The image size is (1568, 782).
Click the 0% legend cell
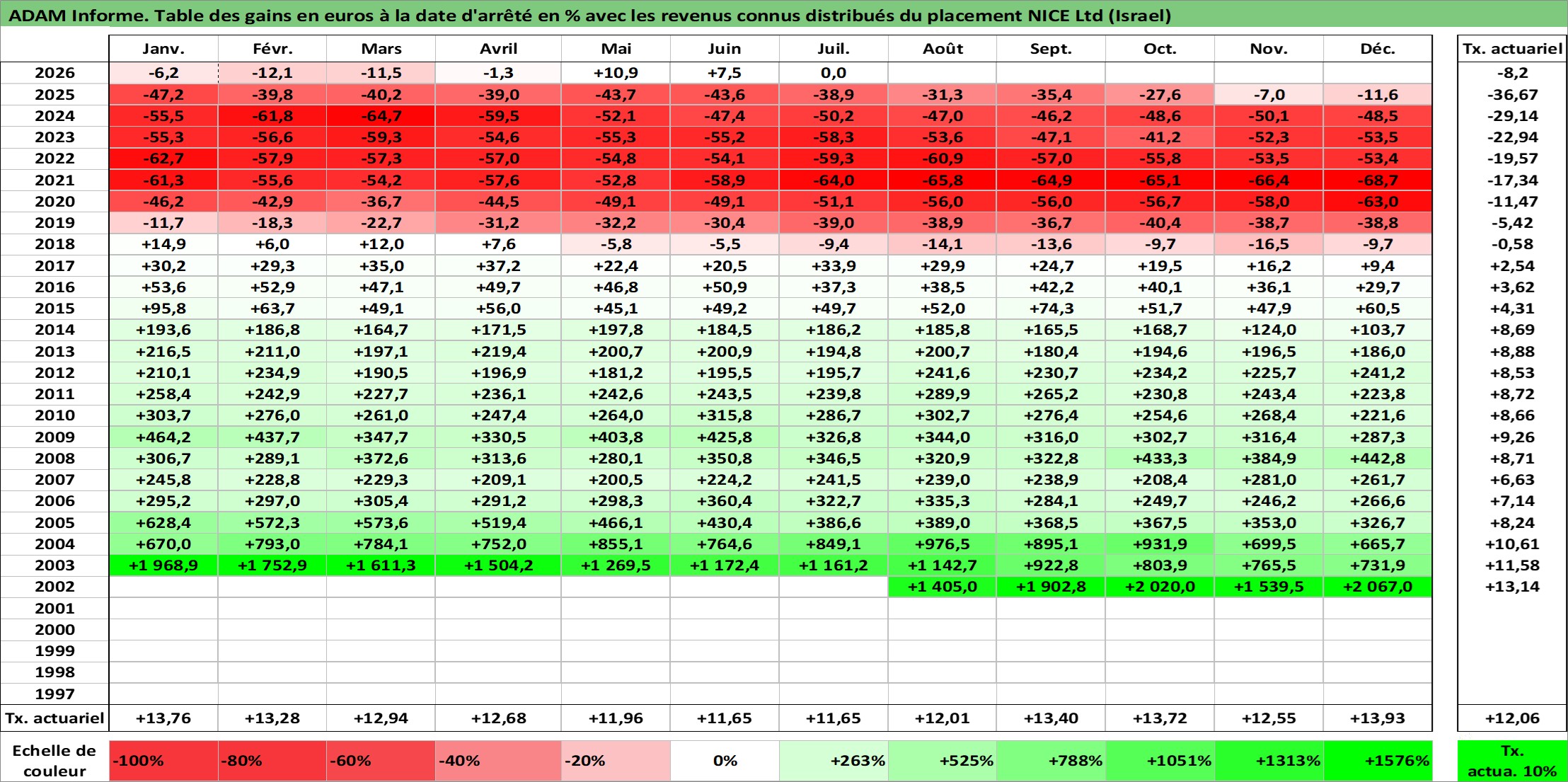725,761
